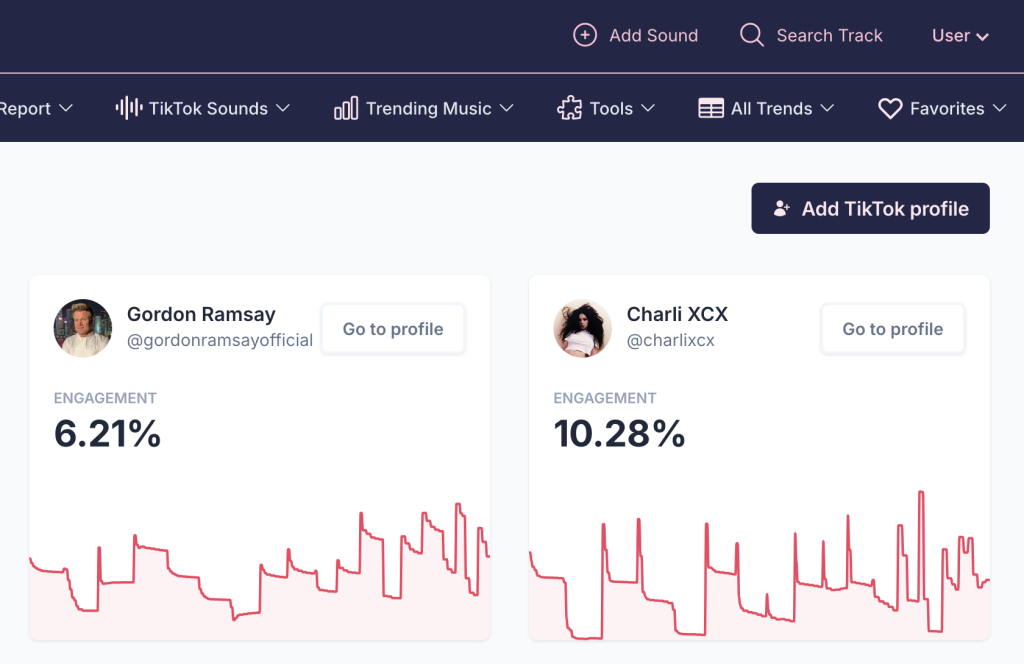Select the TikTok Sounds sound-wave icon
The image size is (1024, 664).
pos(128,108)
